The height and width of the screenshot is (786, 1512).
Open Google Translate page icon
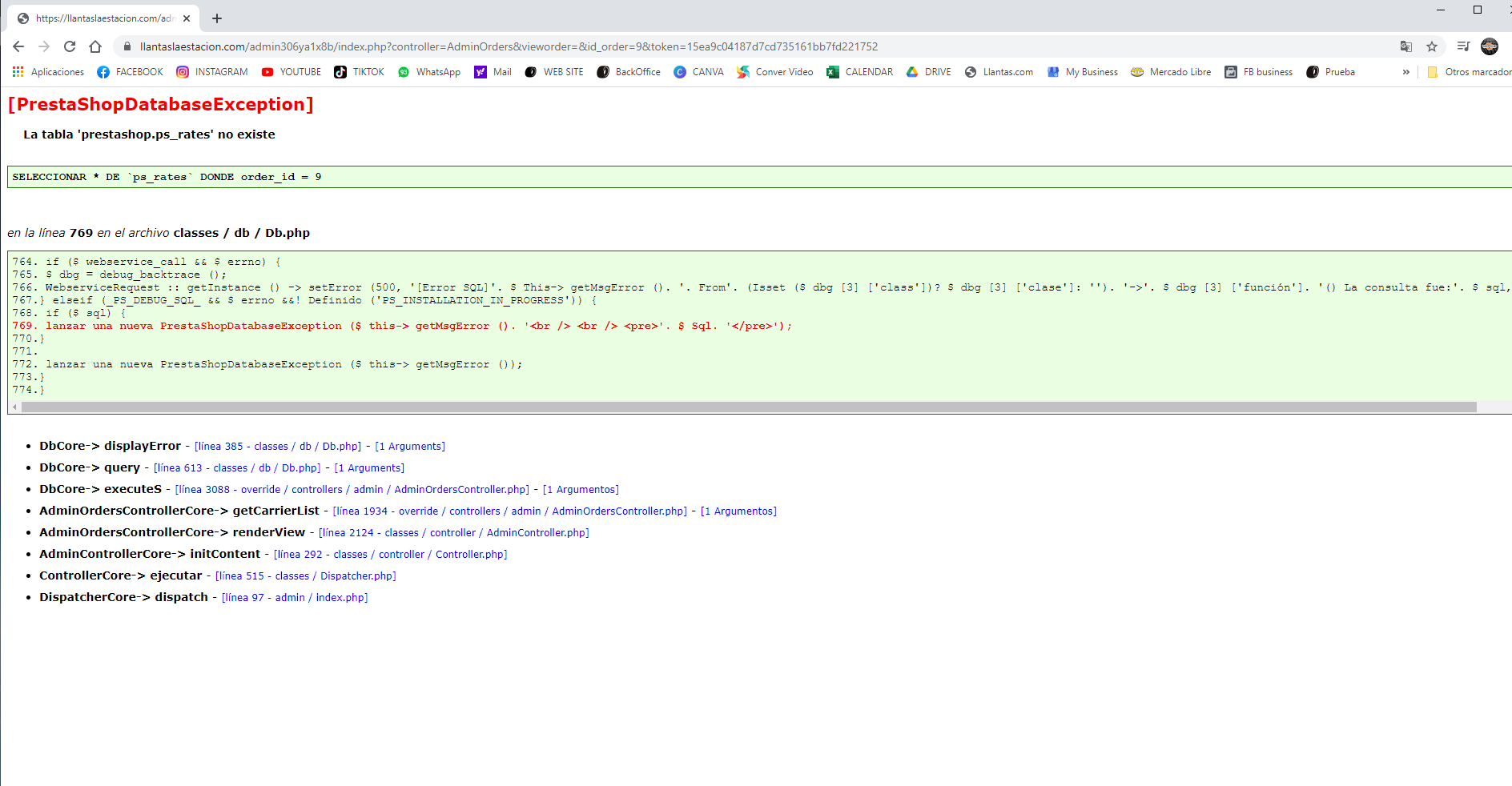1405,46
